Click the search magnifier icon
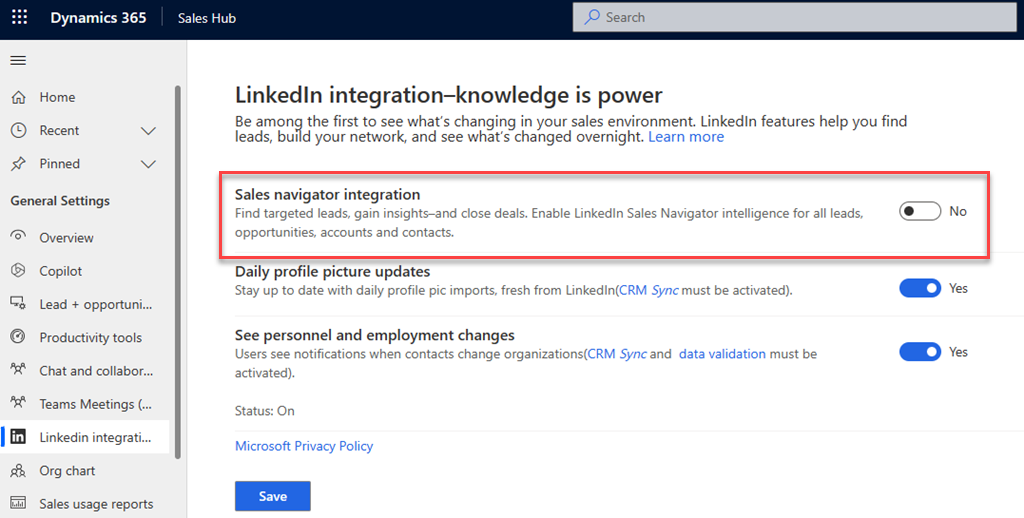The image size is (1024, 518). (592, 17)
